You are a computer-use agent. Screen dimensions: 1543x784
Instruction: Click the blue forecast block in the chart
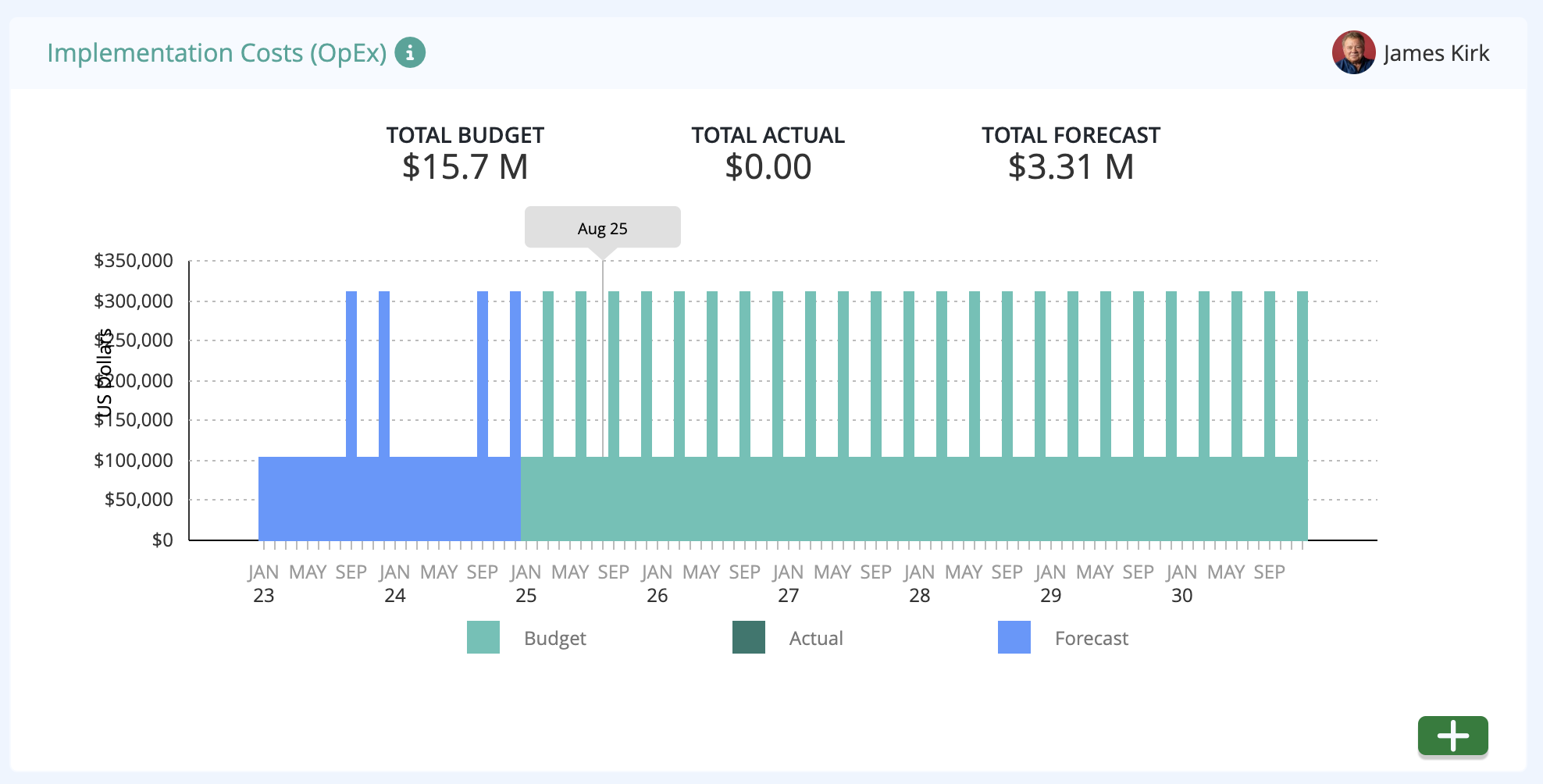tap(390, 498)
